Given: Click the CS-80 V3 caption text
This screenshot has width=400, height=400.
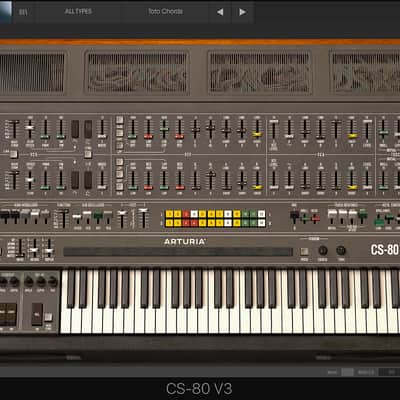Looking at the screenshot, I should pyautogui.click(x=199, y=389).
